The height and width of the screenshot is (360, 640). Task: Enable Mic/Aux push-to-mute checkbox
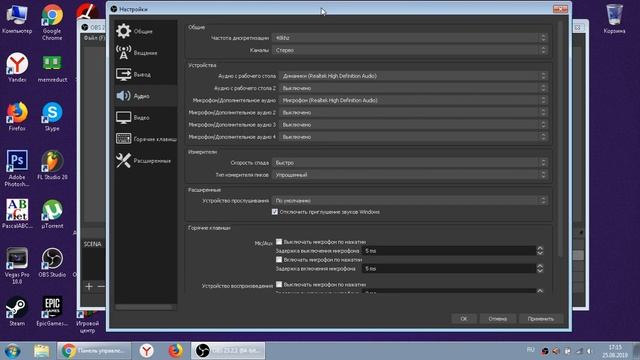click(x=279, y=242)
